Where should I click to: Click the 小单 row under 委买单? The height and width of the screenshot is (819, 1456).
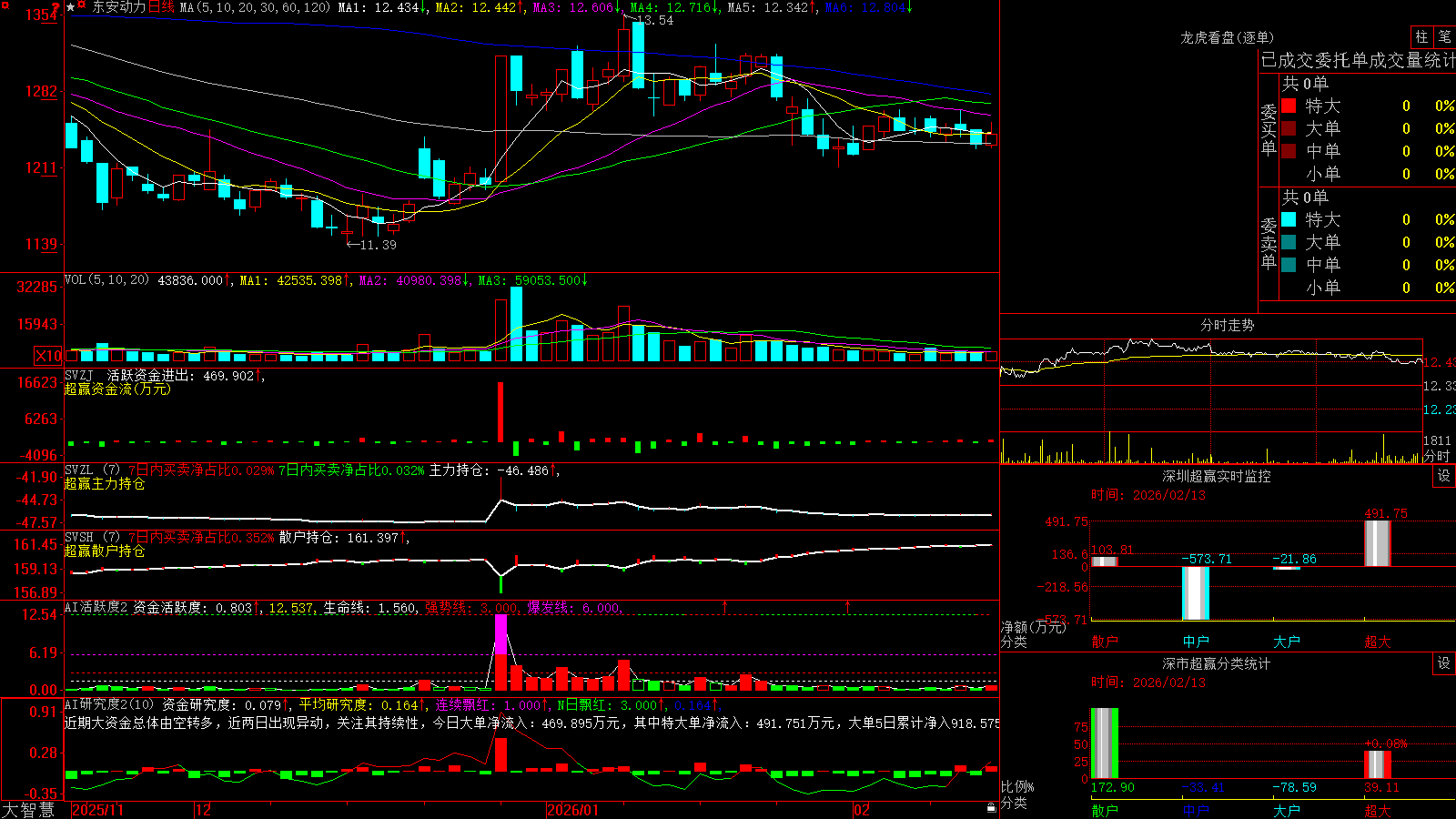tap(1367, 174)
